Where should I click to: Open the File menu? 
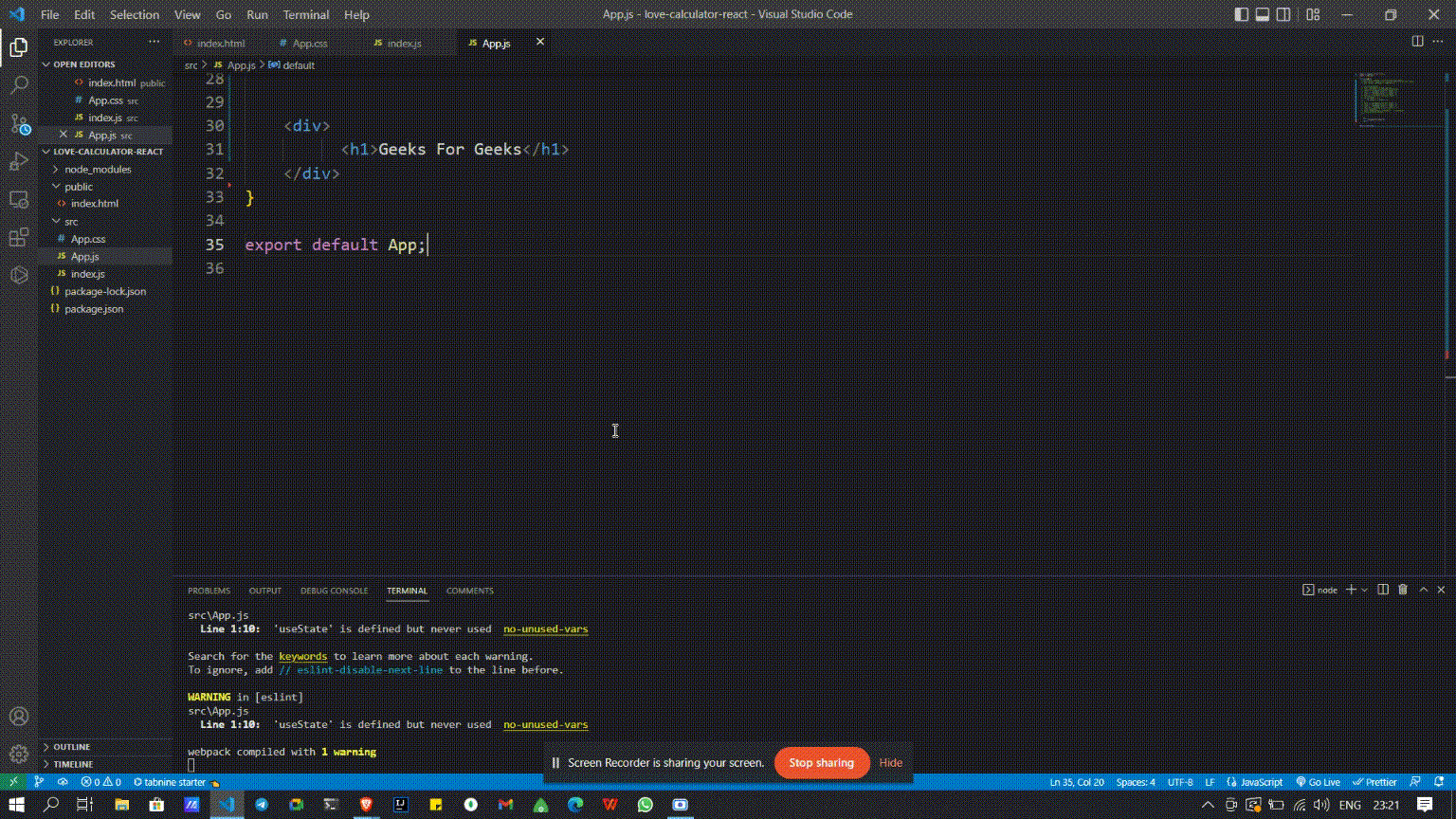point(49,14)
